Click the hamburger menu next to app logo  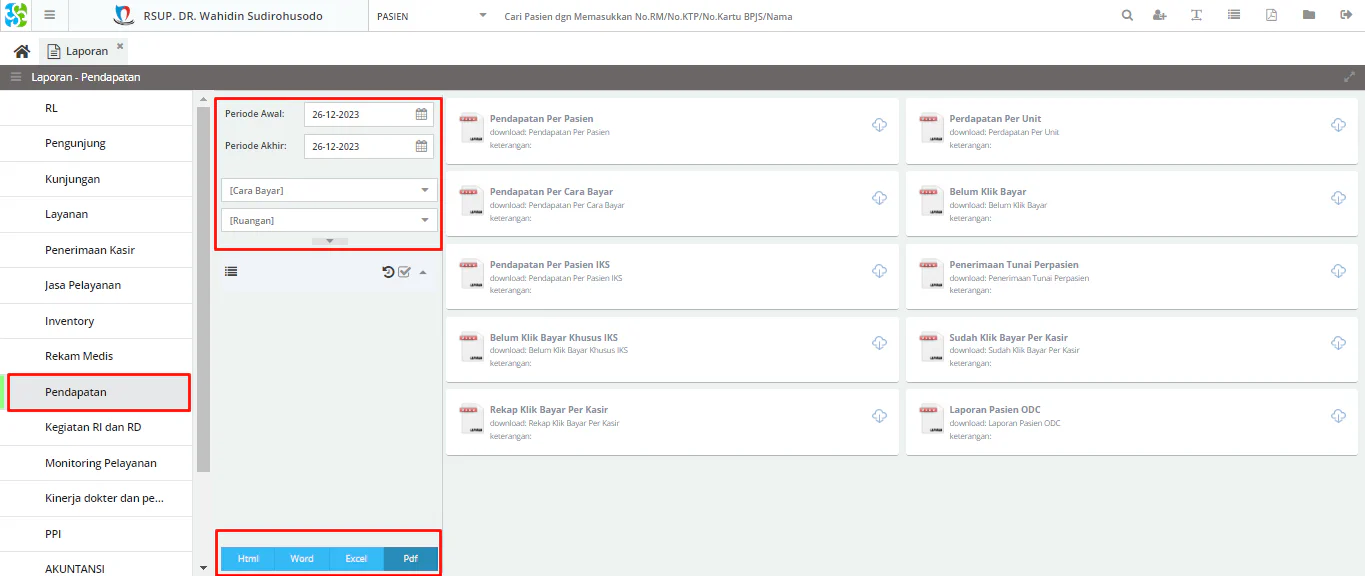[49, 16]
